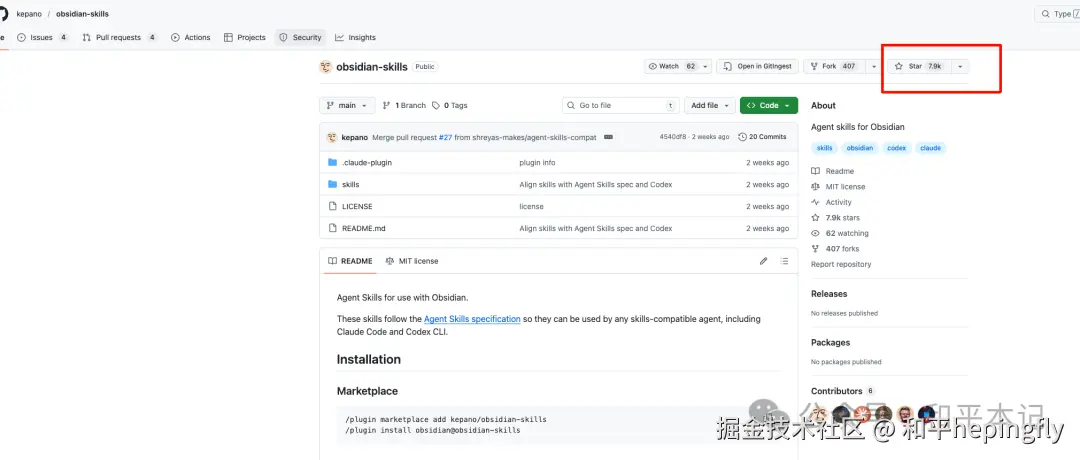The image size is (1080, 460).
Task: View the 1 Branch link
Action: click(404, 105)
